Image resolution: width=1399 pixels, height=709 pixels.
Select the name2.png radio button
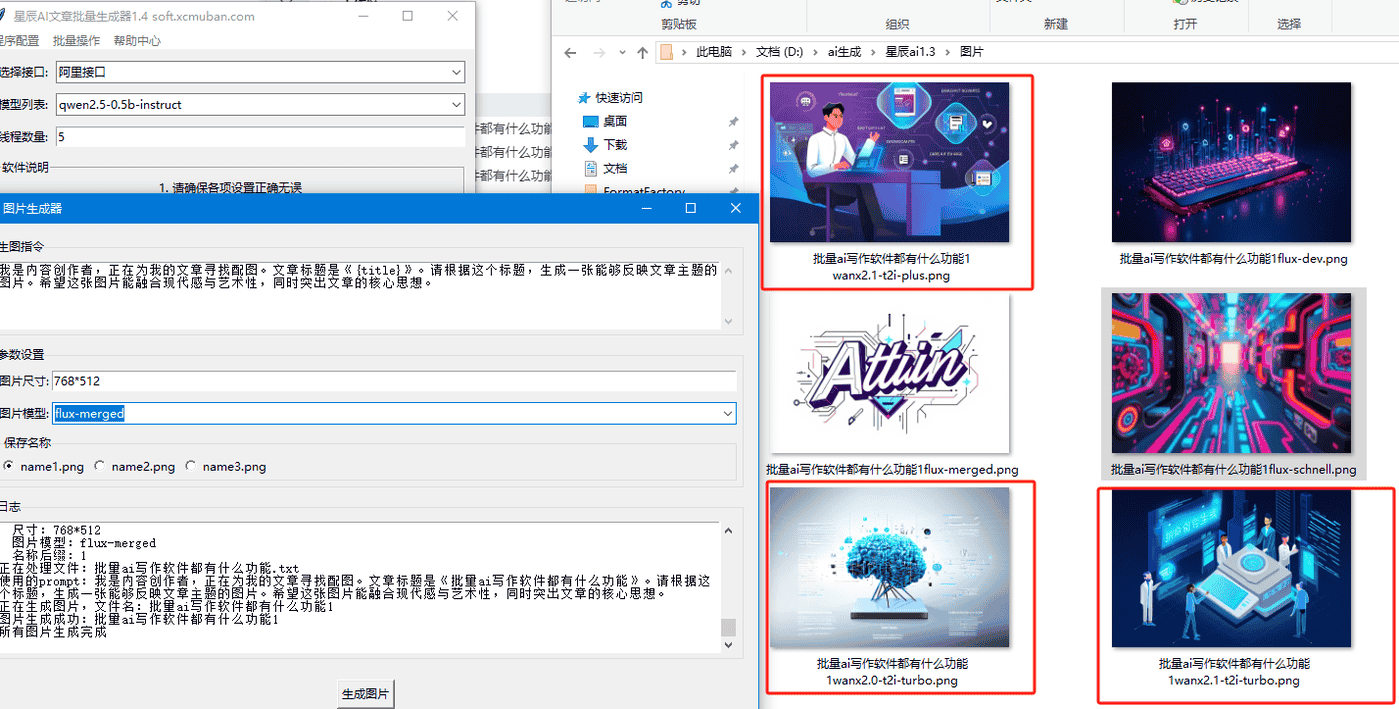pos(100,466)
